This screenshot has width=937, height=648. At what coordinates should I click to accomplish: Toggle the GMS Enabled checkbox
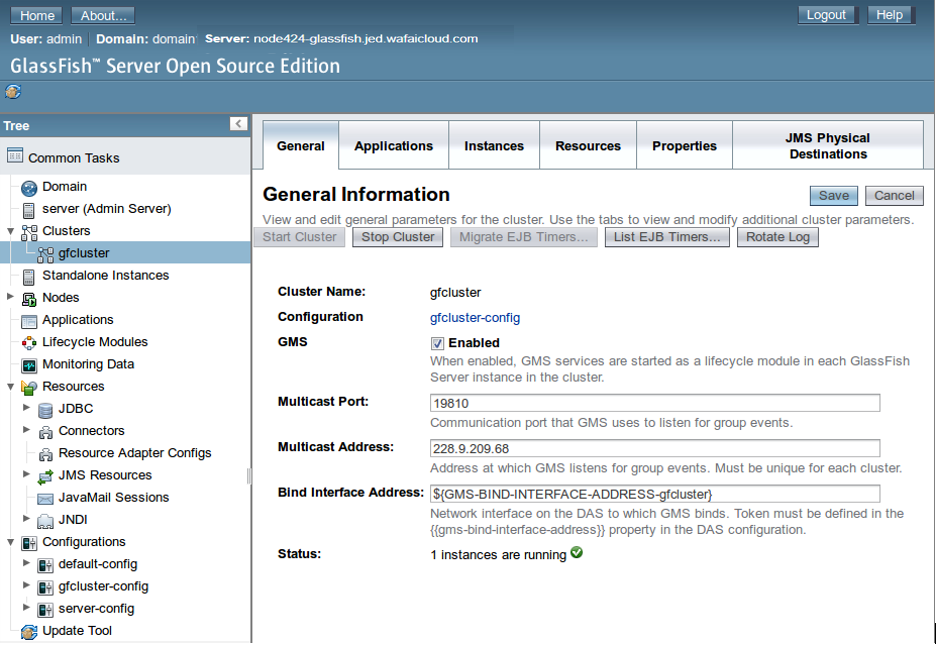tap(437, 343)
